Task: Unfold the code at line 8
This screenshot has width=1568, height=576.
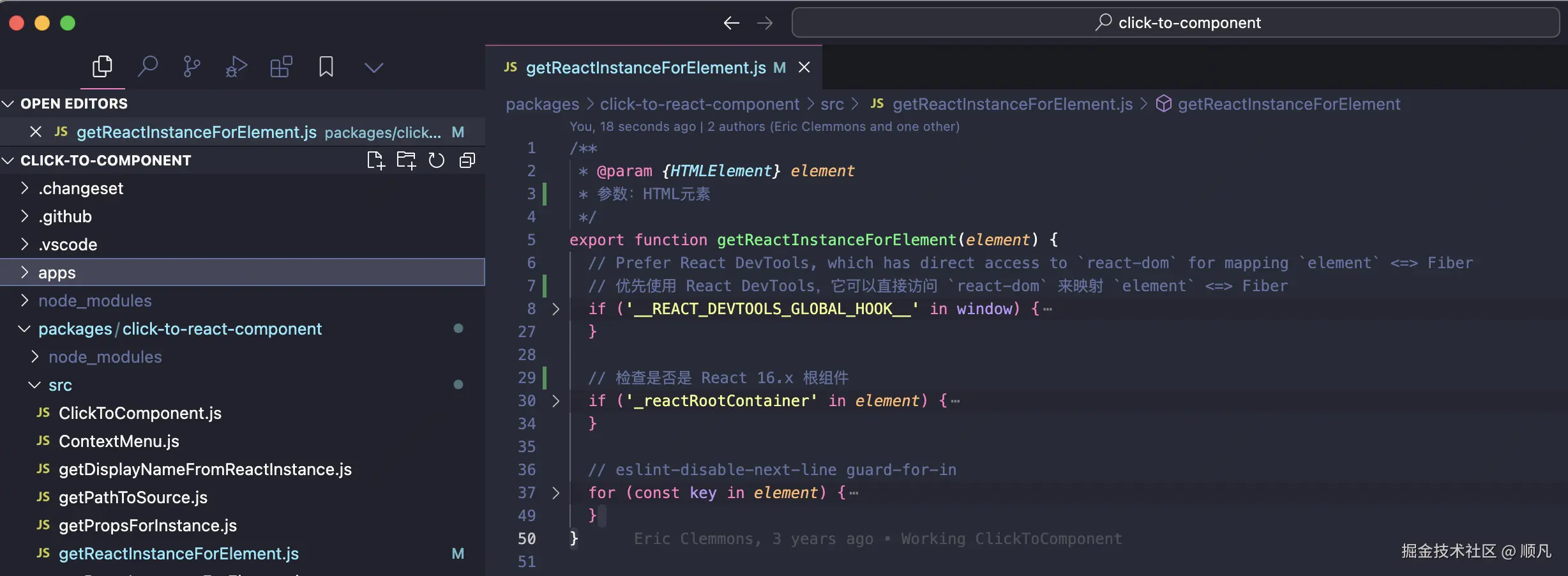Action: (x=555, y=309)
